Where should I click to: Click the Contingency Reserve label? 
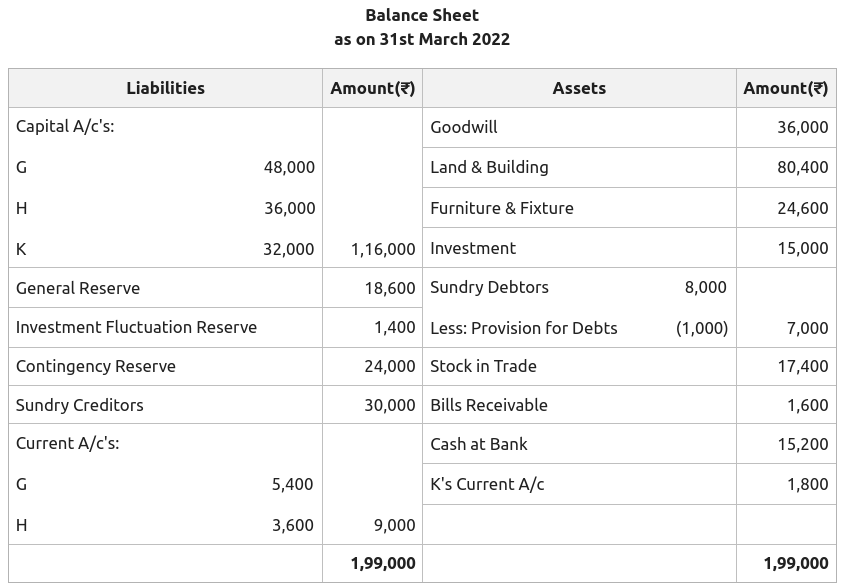[x=96, y=366]
